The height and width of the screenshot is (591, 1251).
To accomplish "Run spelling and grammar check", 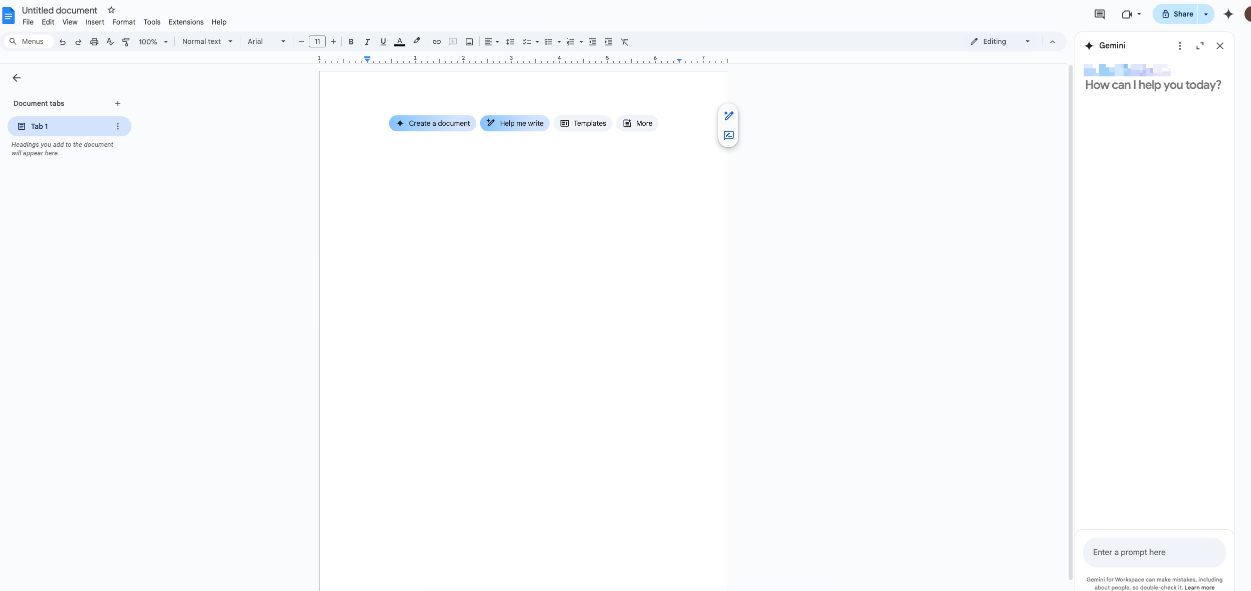I will coord(110,42).
